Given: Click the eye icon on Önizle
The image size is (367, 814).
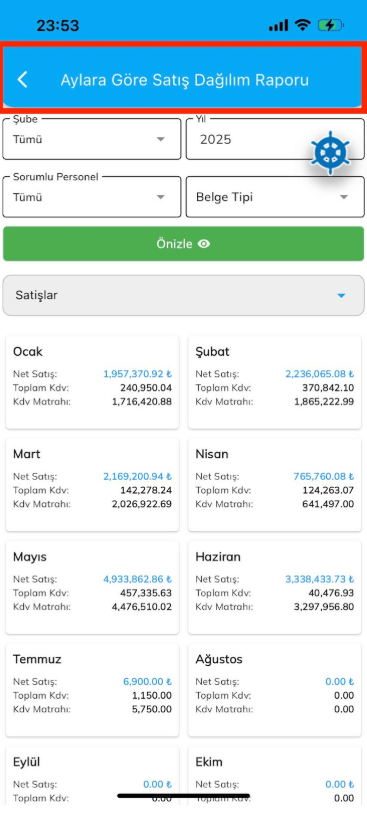Looking at the screenshot, I should point(204,244).
